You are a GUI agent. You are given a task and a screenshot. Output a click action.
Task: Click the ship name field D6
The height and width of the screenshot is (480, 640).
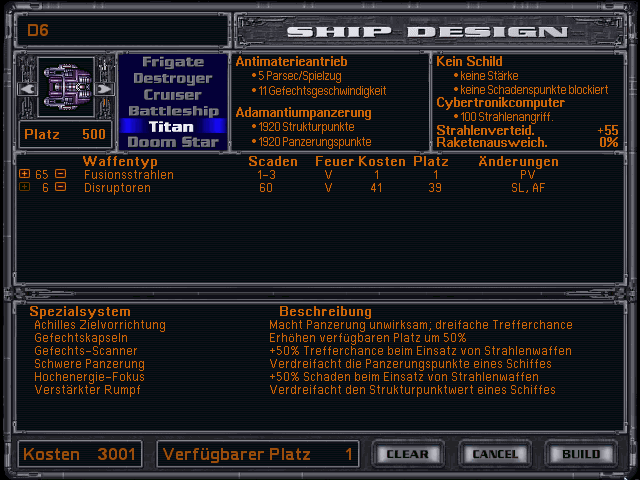coord(120,31)
